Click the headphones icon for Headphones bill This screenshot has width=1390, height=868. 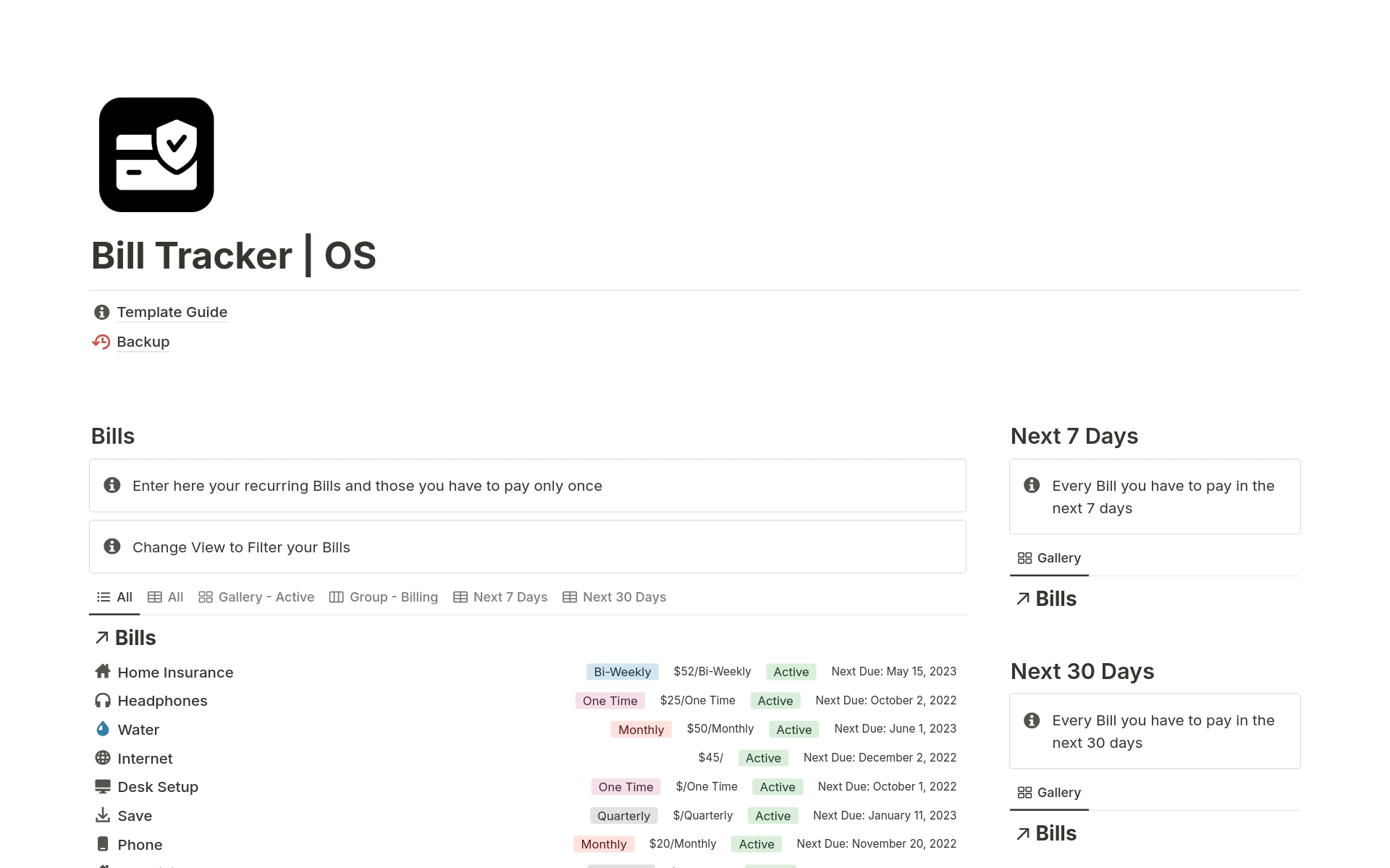[x=103, y=700]
